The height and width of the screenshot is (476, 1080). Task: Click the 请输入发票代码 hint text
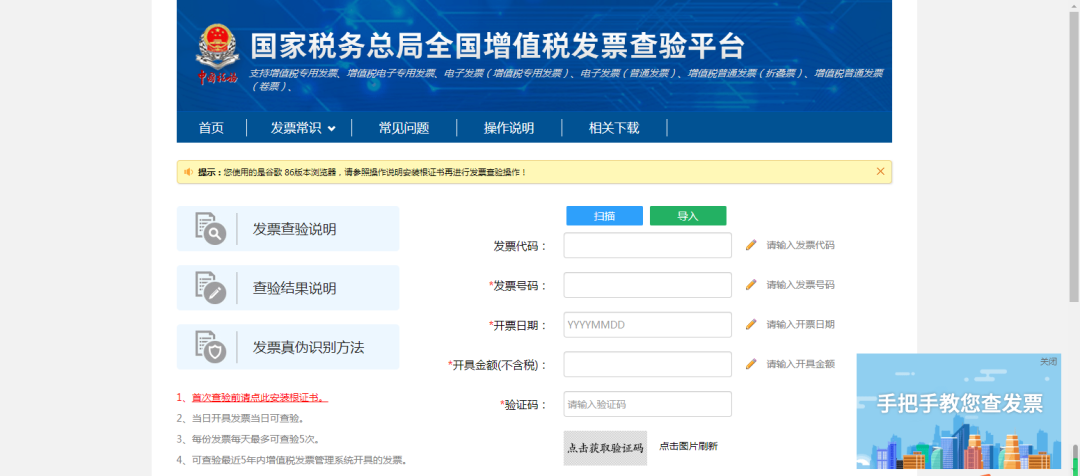[800, 245]
